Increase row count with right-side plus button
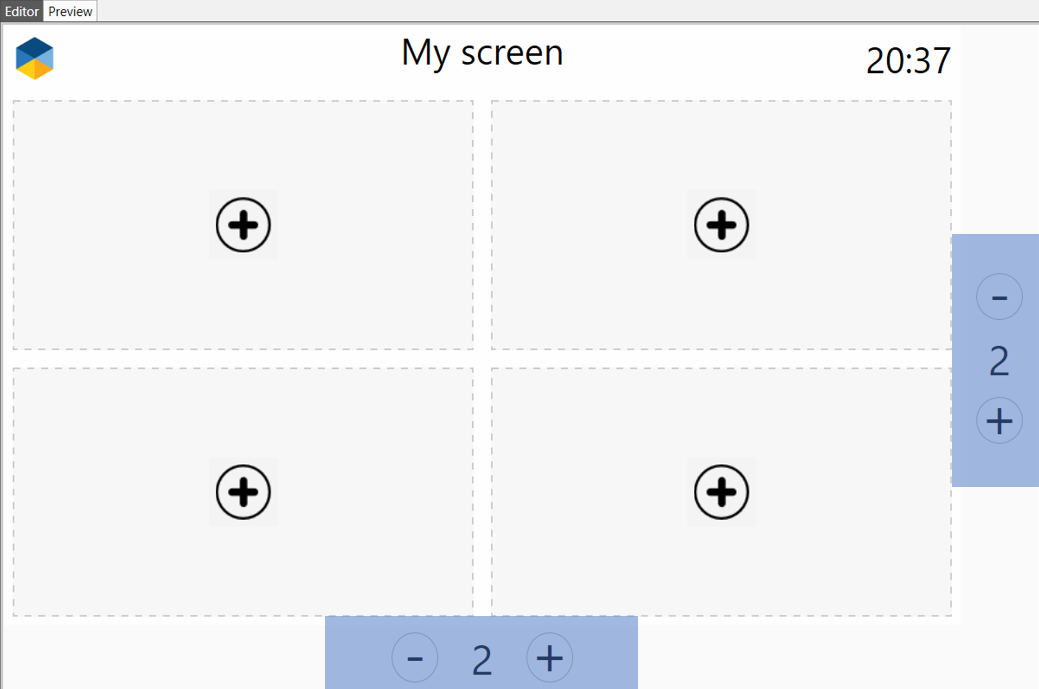Screen dimensions: 1039x689 pyautogui.click(x=999, y=420)
